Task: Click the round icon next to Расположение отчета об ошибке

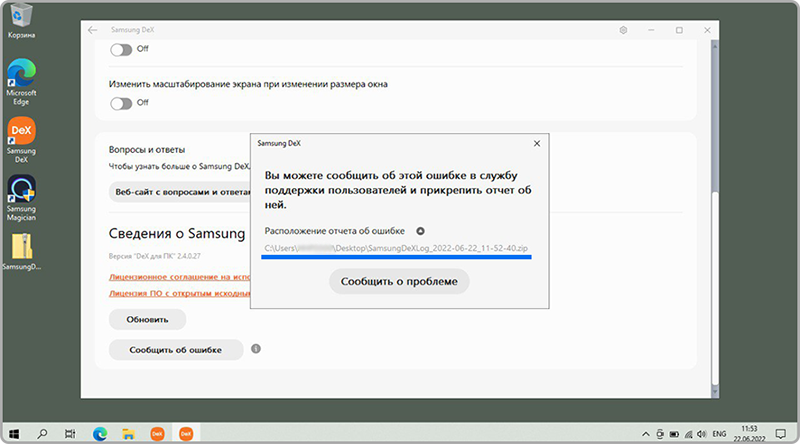Action: coord(420,231)
